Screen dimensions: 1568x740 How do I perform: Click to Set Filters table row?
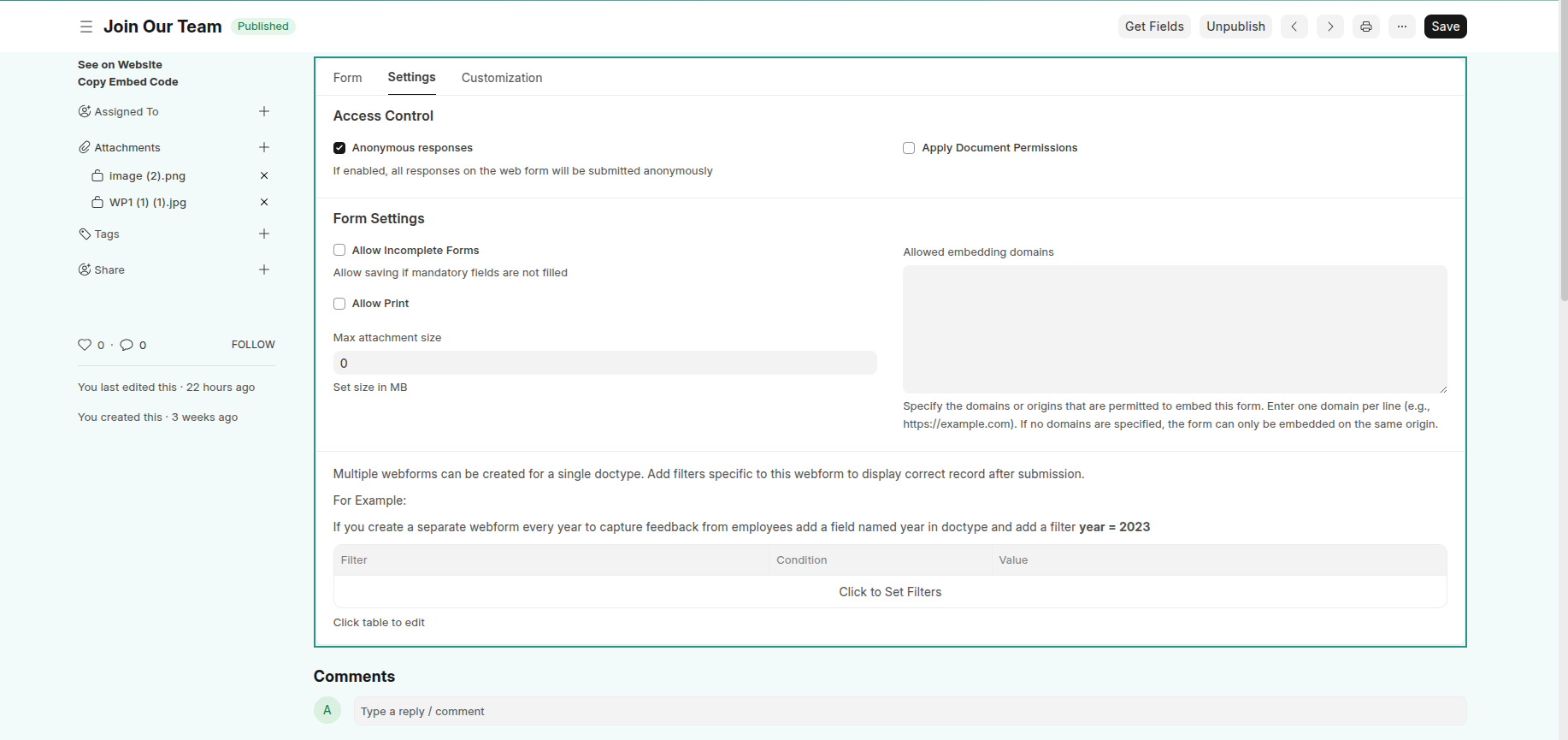pyautogui.click(x=890, y=592)
